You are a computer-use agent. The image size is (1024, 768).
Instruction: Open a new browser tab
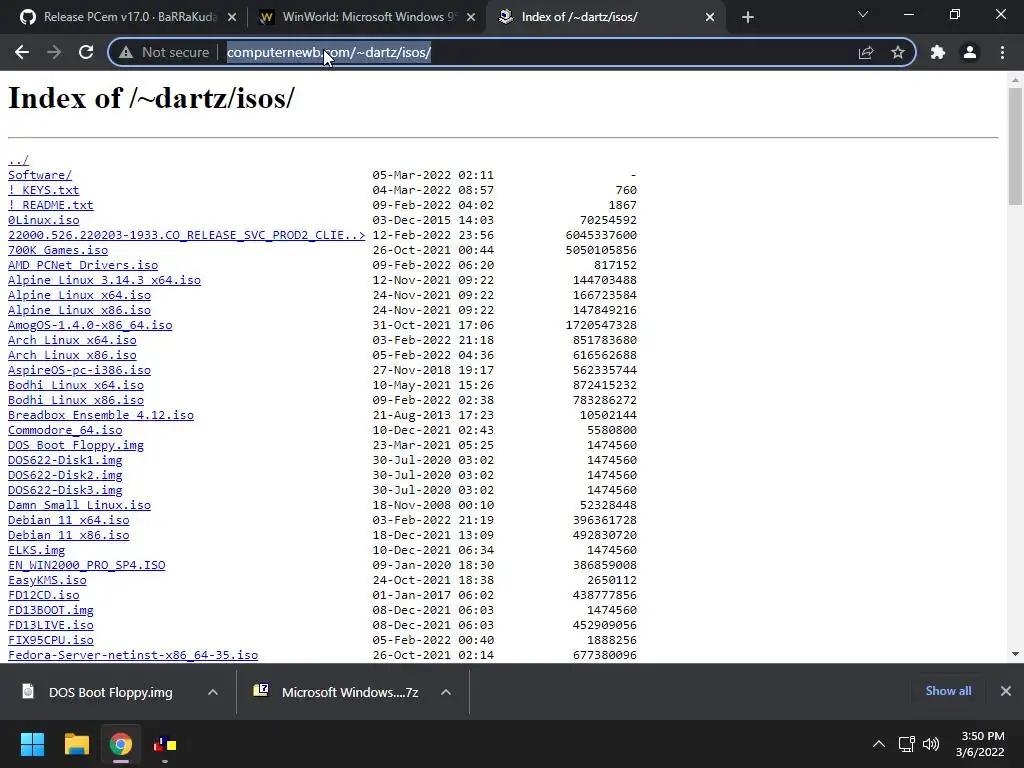coord(748,17)
